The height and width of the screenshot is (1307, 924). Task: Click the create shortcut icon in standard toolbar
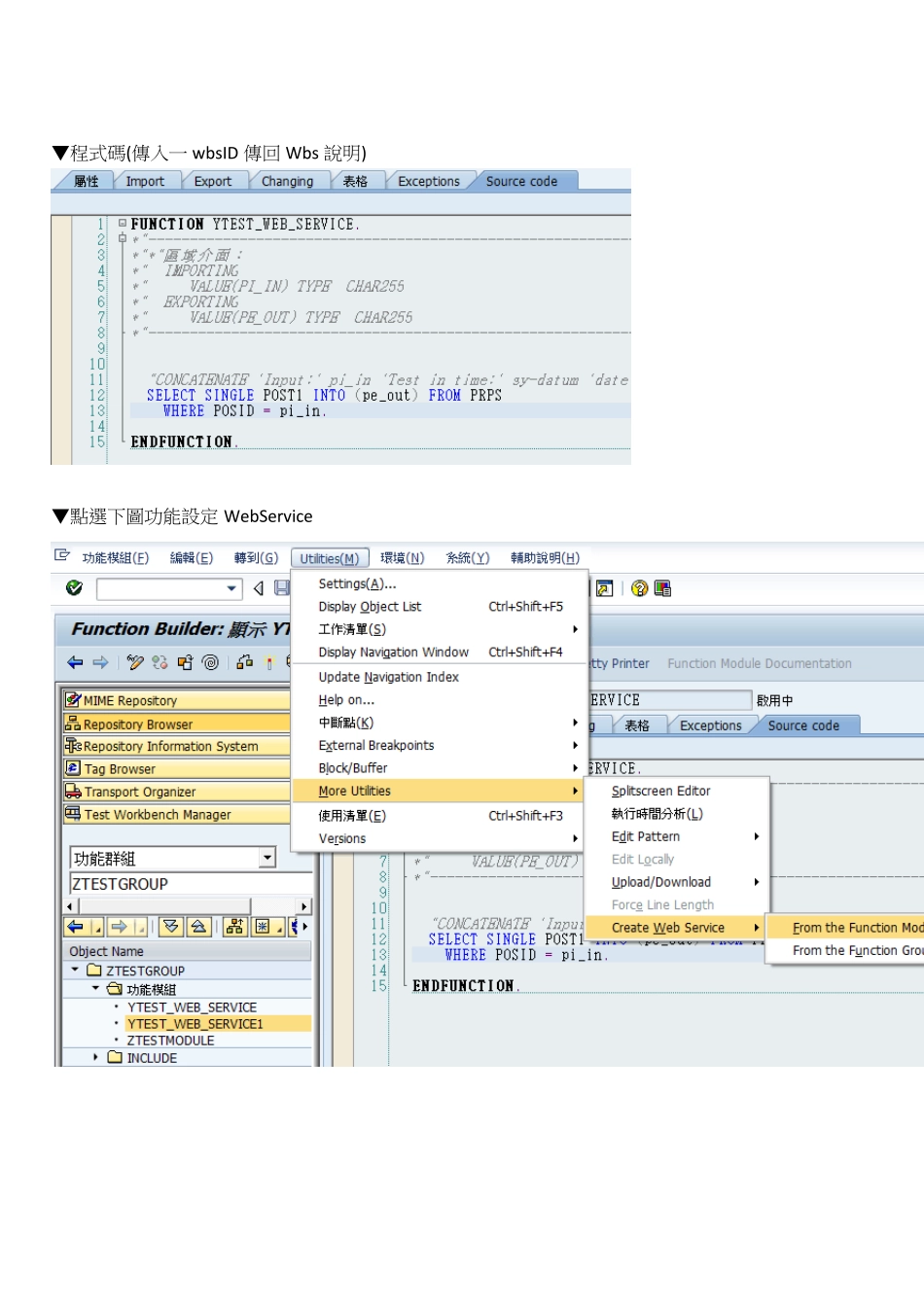[604, 587]
